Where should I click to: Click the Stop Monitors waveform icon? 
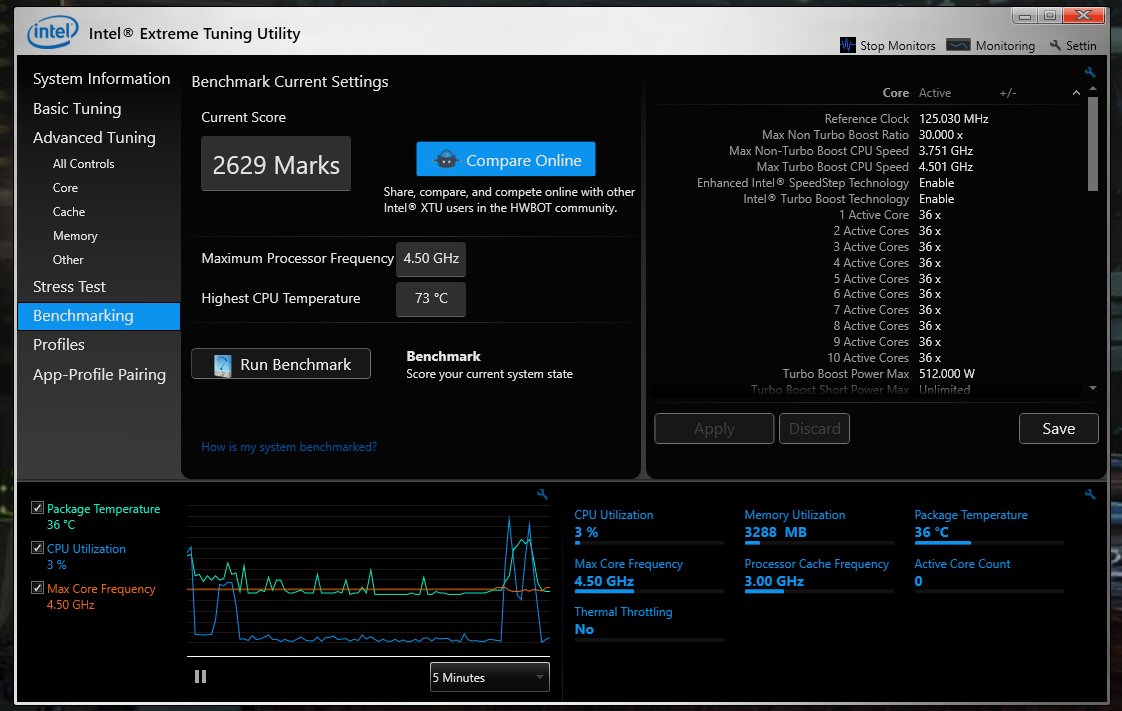pos(847,45)
